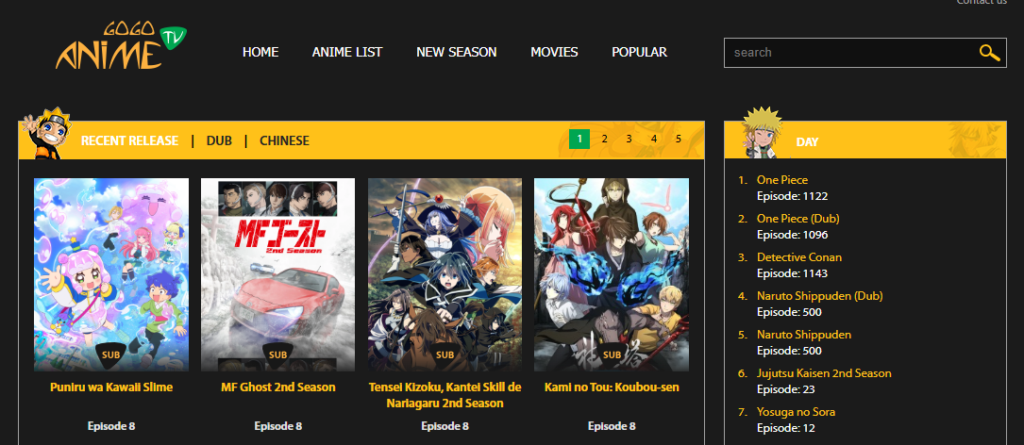
Task: Click Episode: 1122 under One Piece
Action: click(792, 196)
